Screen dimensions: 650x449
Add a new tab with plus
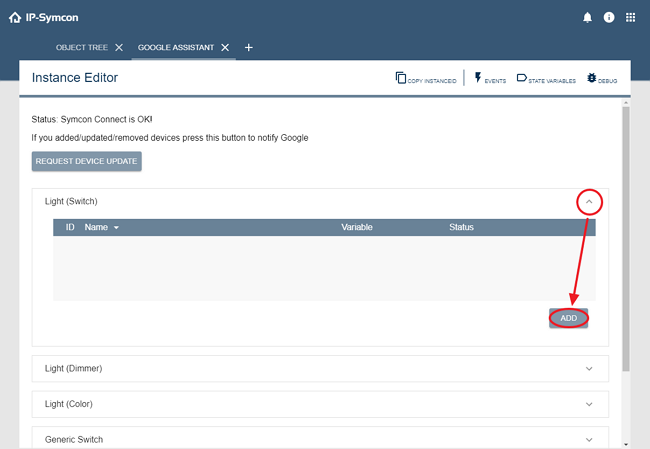(x=249, y=47)
